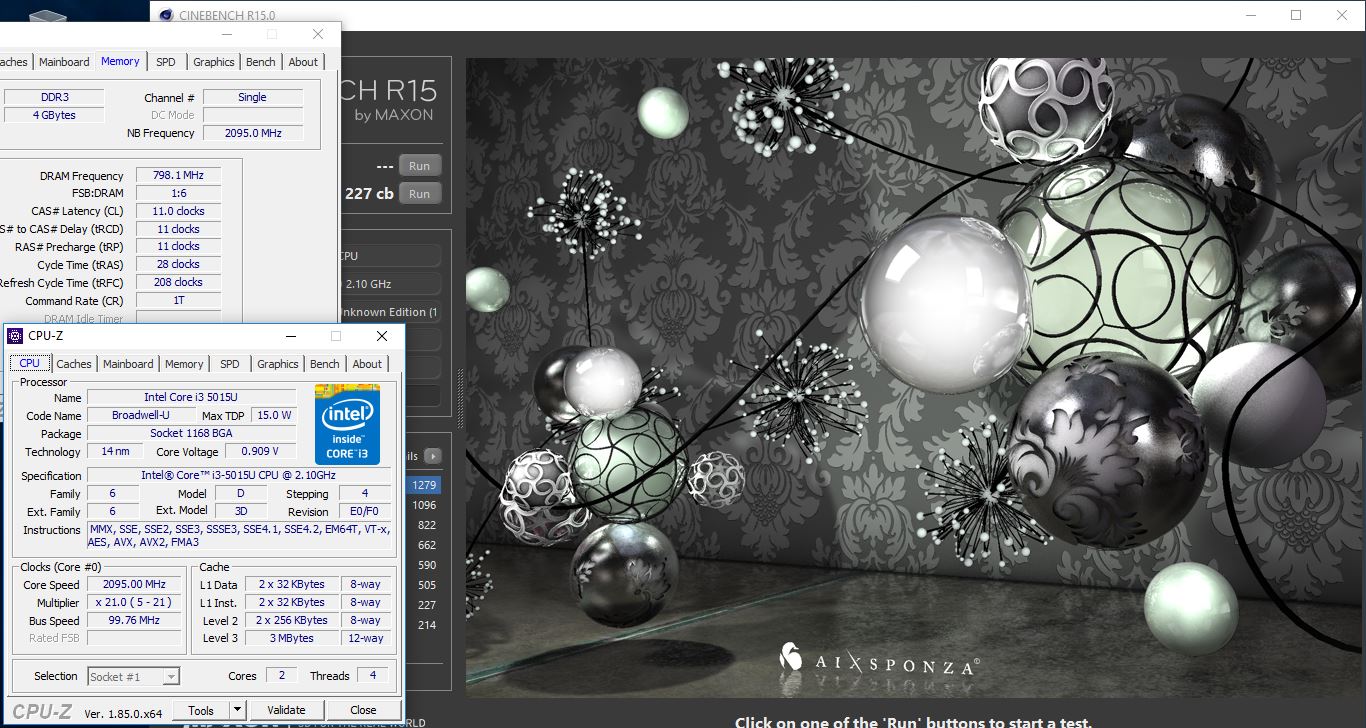Open the SPD tab in front CPU-Z window

230,364
